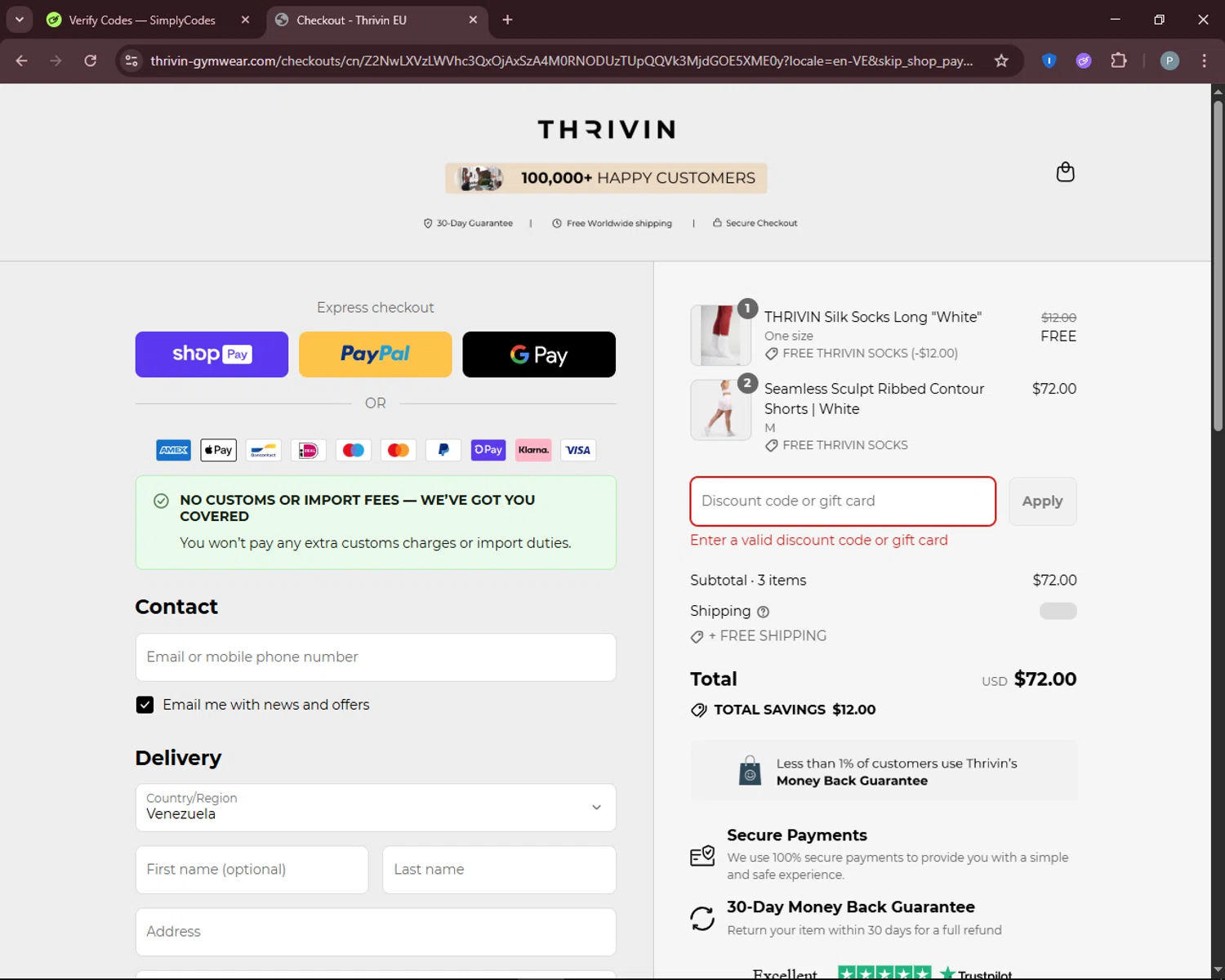Viewport: 1225px width, 980px height.
Task: Click the small Shop Pay payment icon
Action: coord(488,450)
